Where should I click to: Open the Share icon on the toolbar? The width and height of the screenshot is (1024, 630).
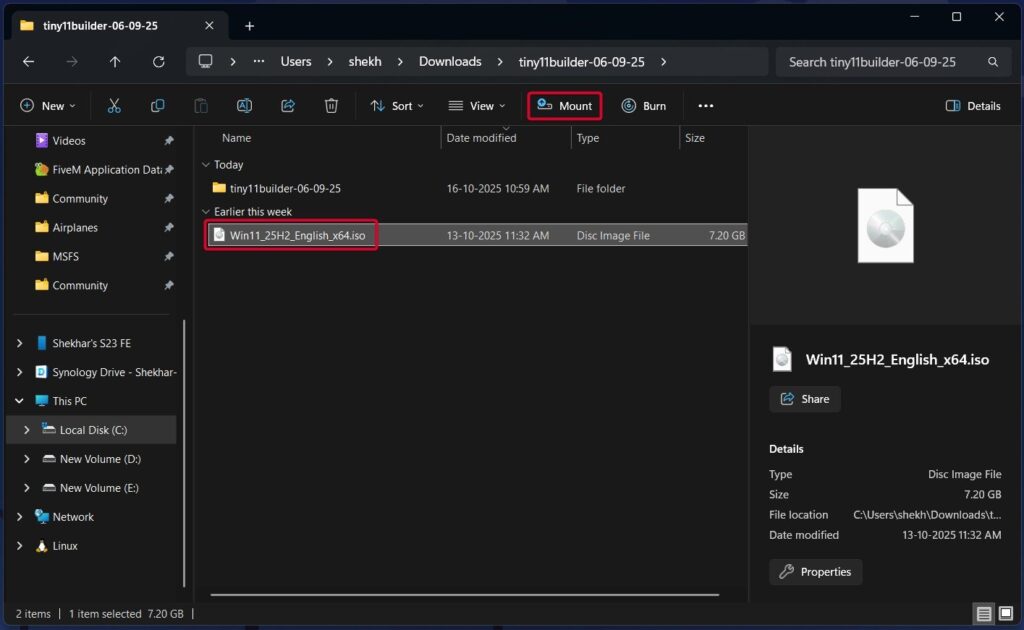pyautogui.click(x=288, y=105)
